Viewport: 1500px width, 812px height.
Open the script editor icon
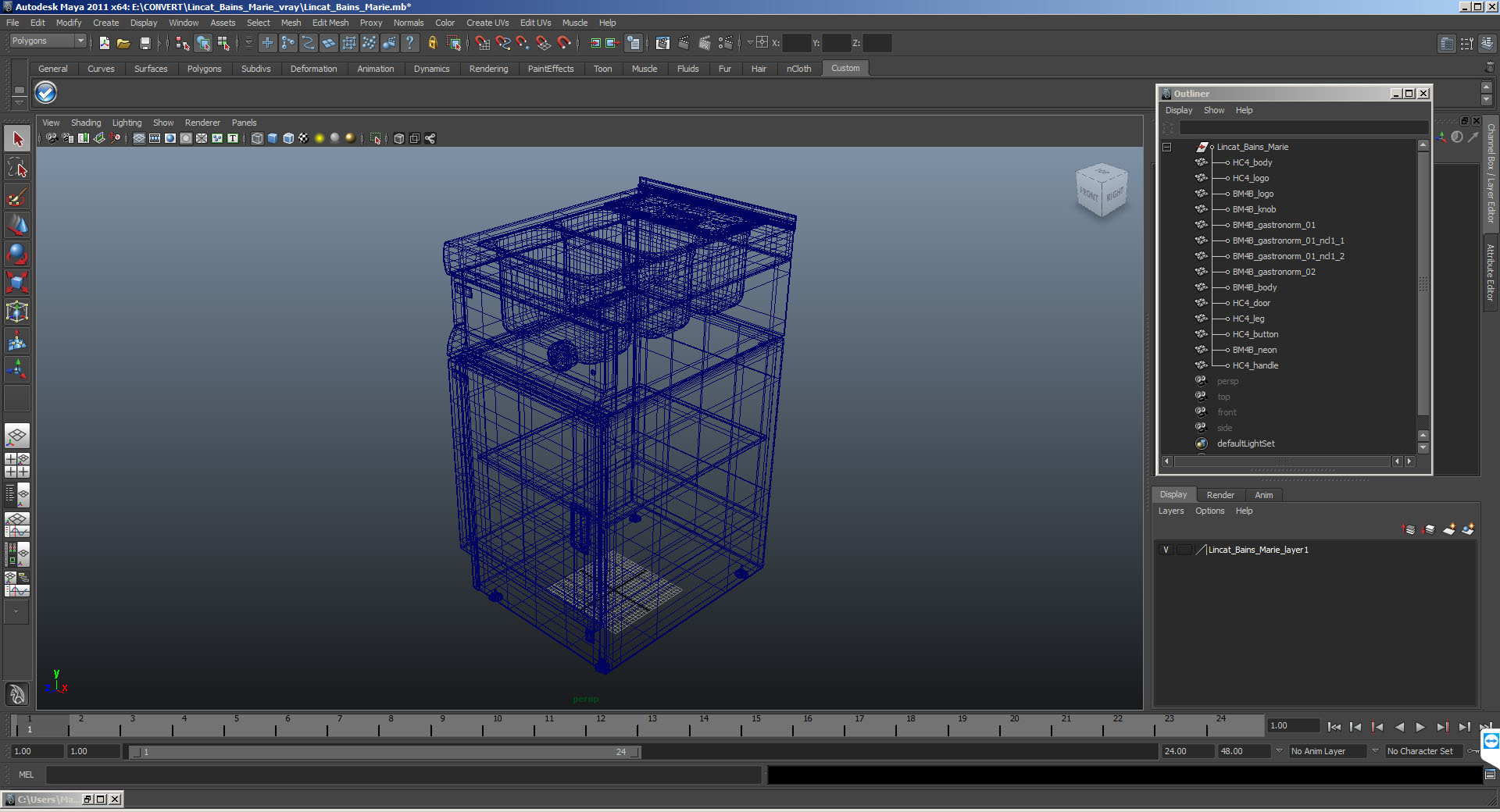1490,775
